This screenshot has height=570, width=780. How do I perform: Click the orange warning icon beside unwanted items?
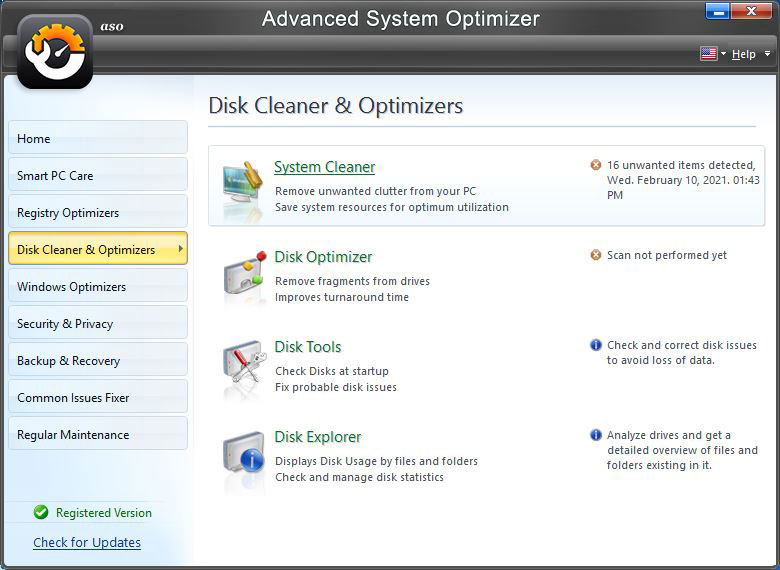[596, 165]
